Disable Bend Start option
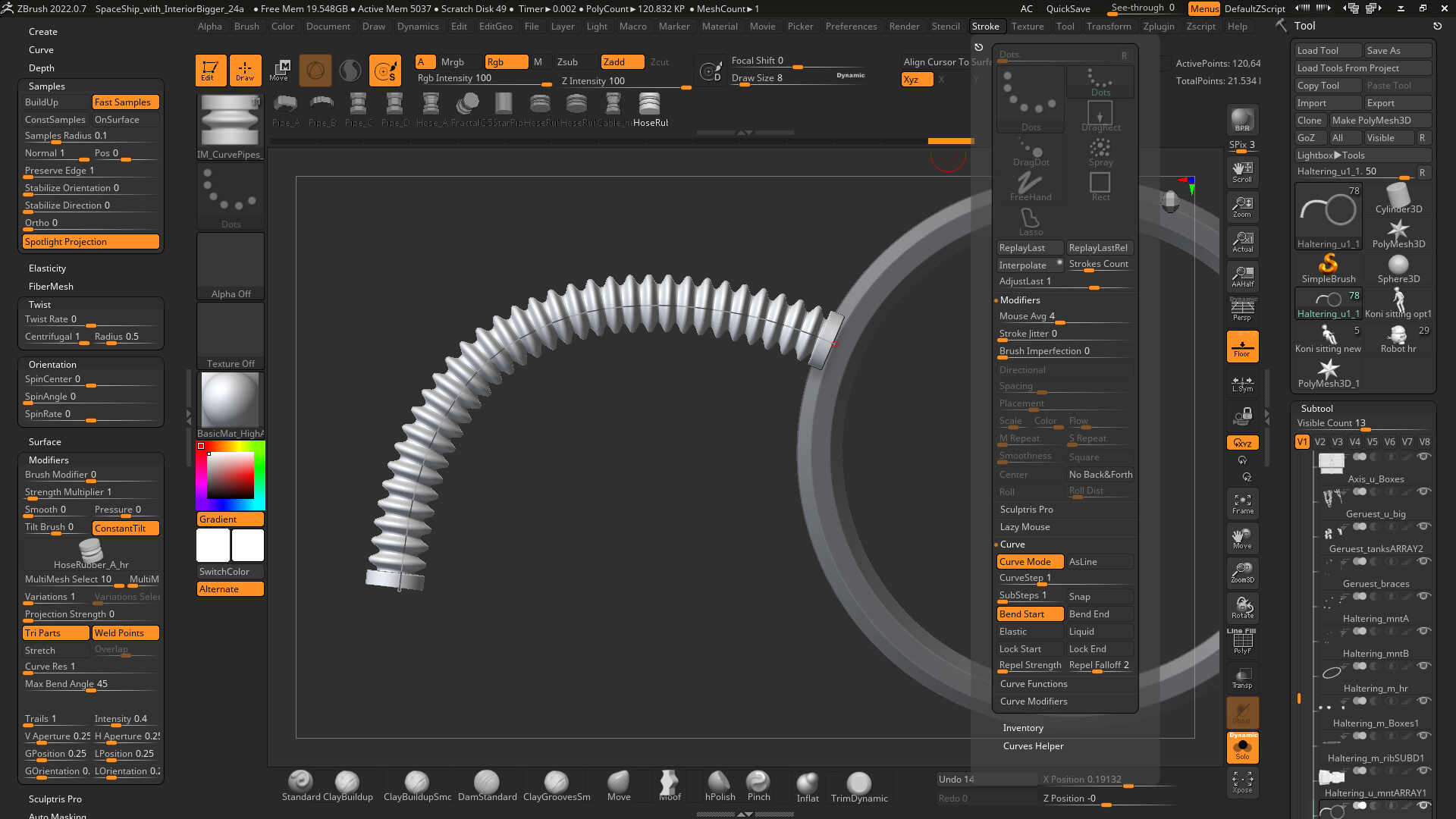1456x819 pixels. (x=1029, y=614)
